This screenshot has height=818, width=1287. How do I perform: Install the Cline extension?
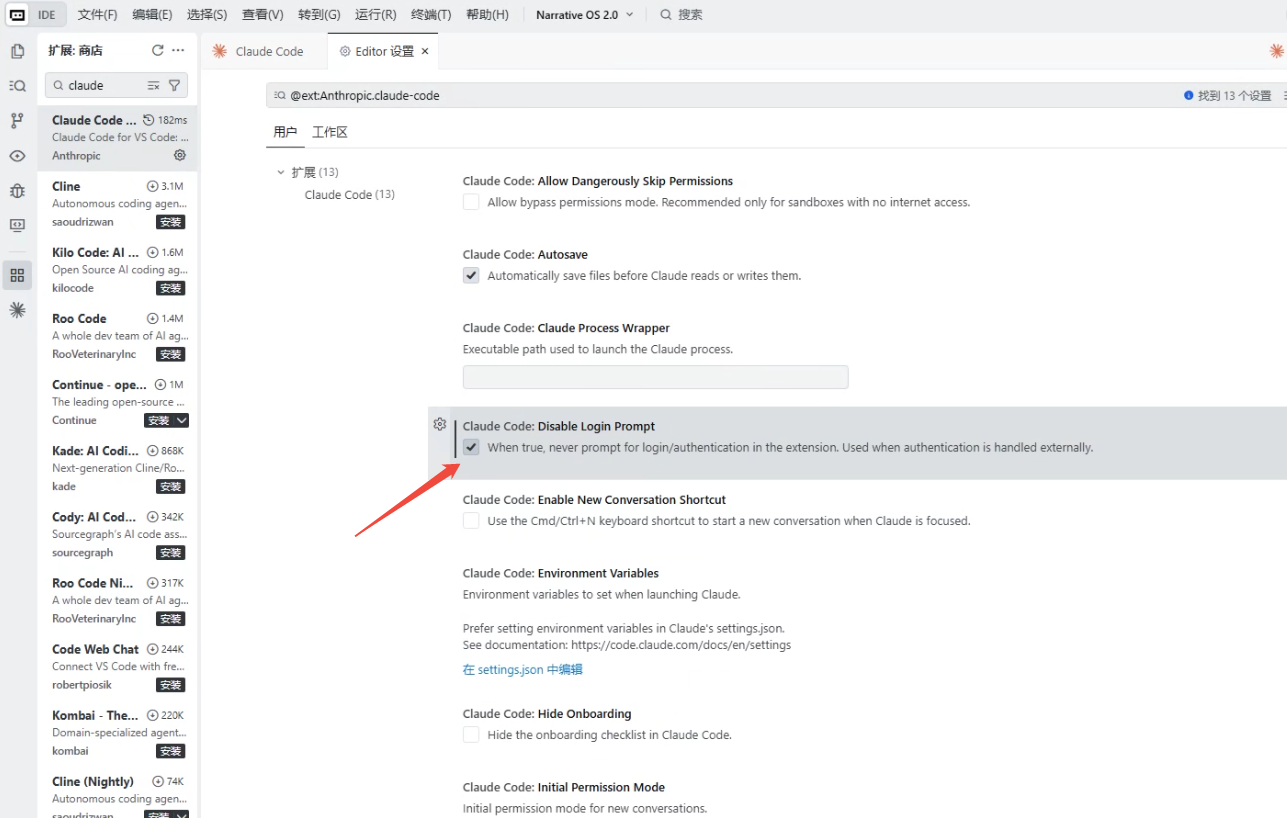point(171,222)
